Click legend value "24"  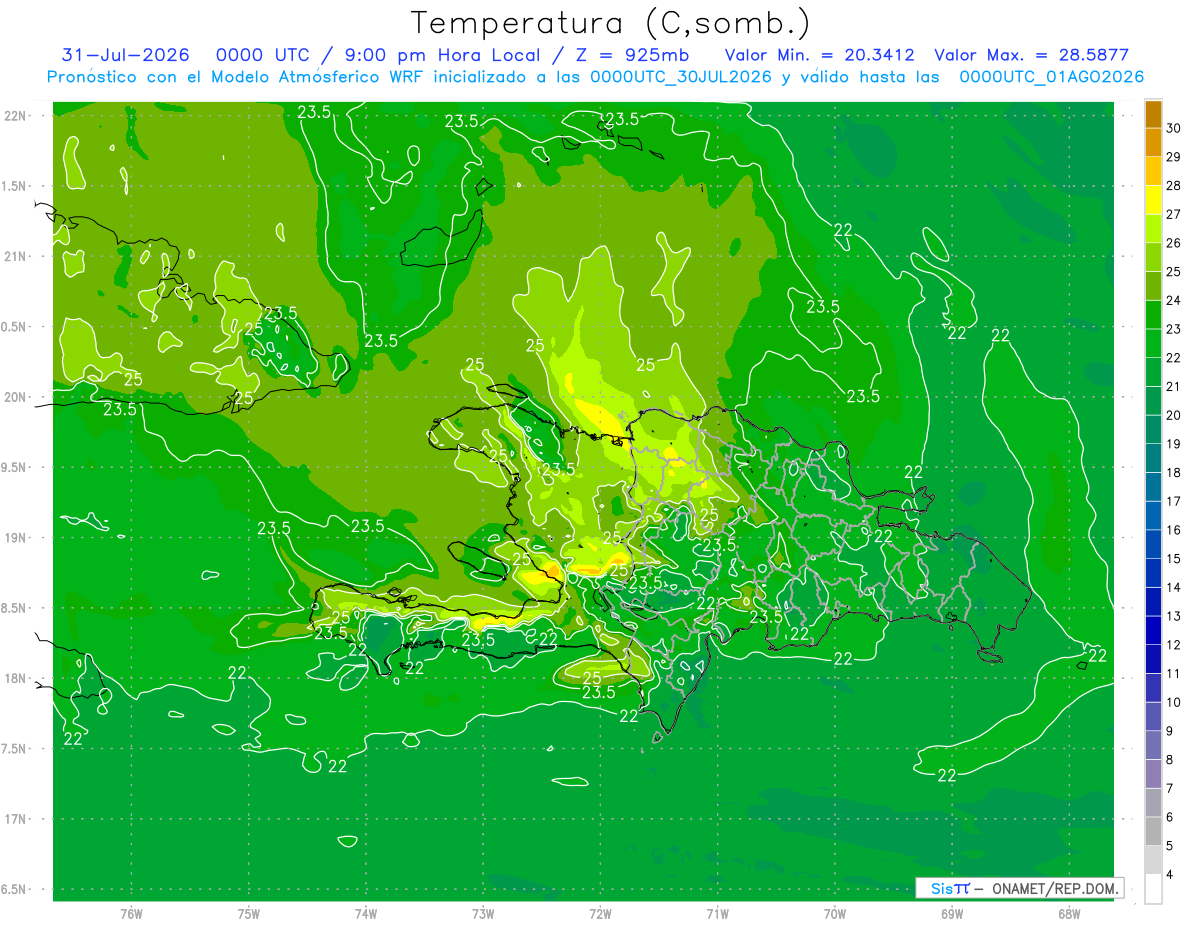click(1174, 300)
